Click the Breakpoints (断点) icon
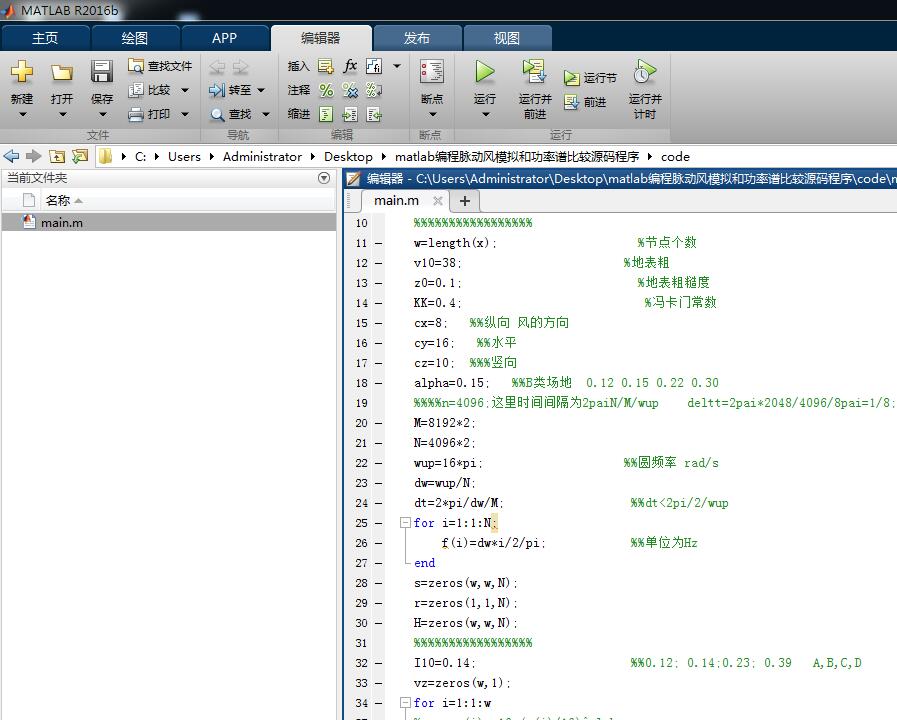This screenshot has height=720, width=897. [x=432, y=72]
